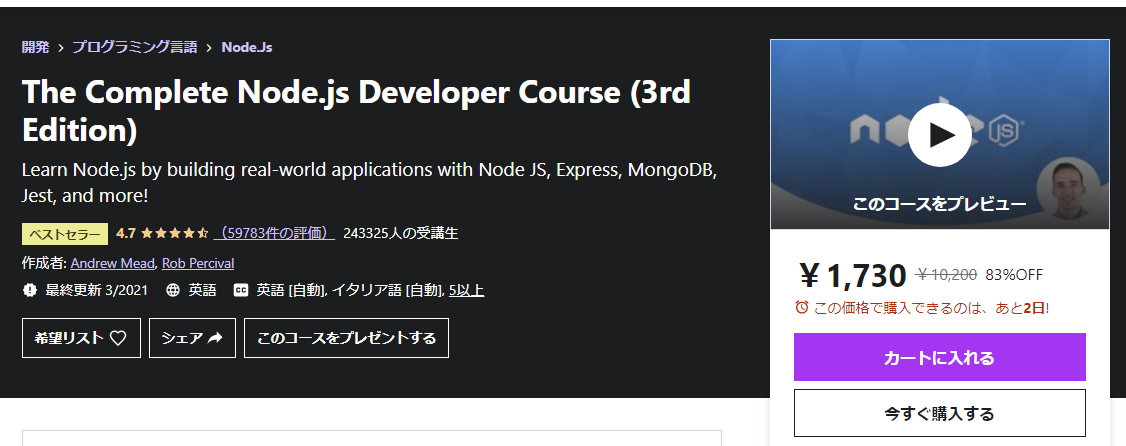
Task: Click the 83%OFF discount label
Action: click(1014, 274)
